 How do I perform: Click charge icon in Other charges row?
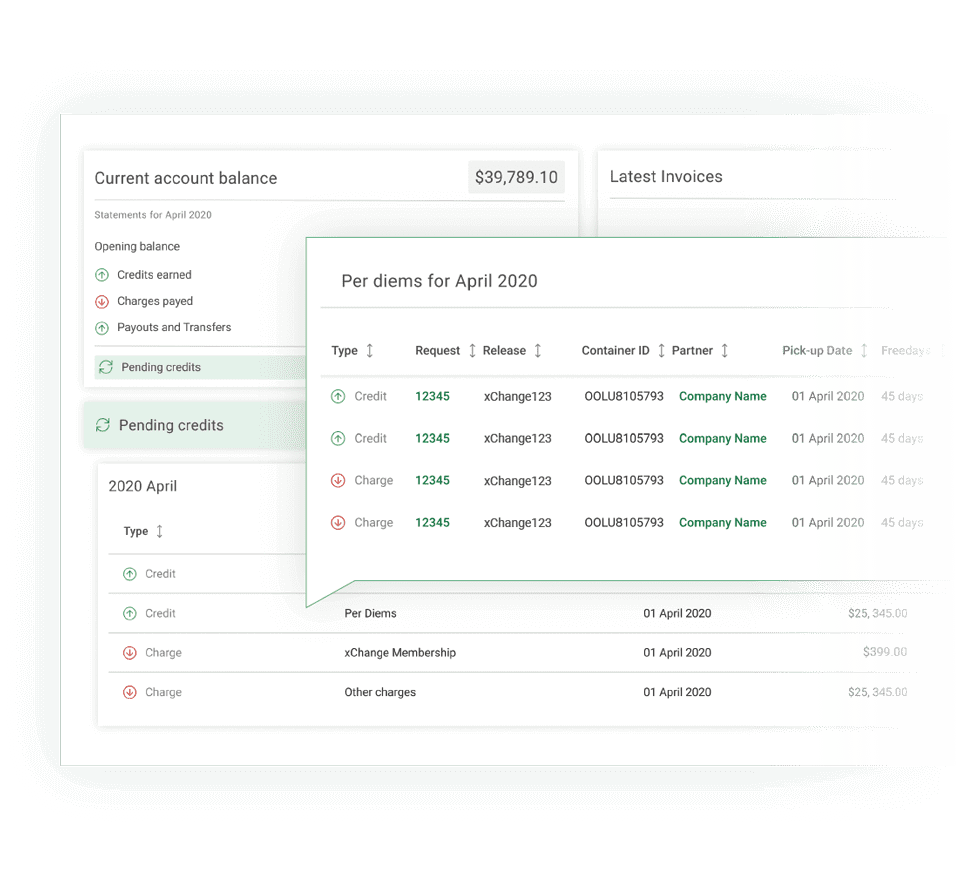[130, 692]
